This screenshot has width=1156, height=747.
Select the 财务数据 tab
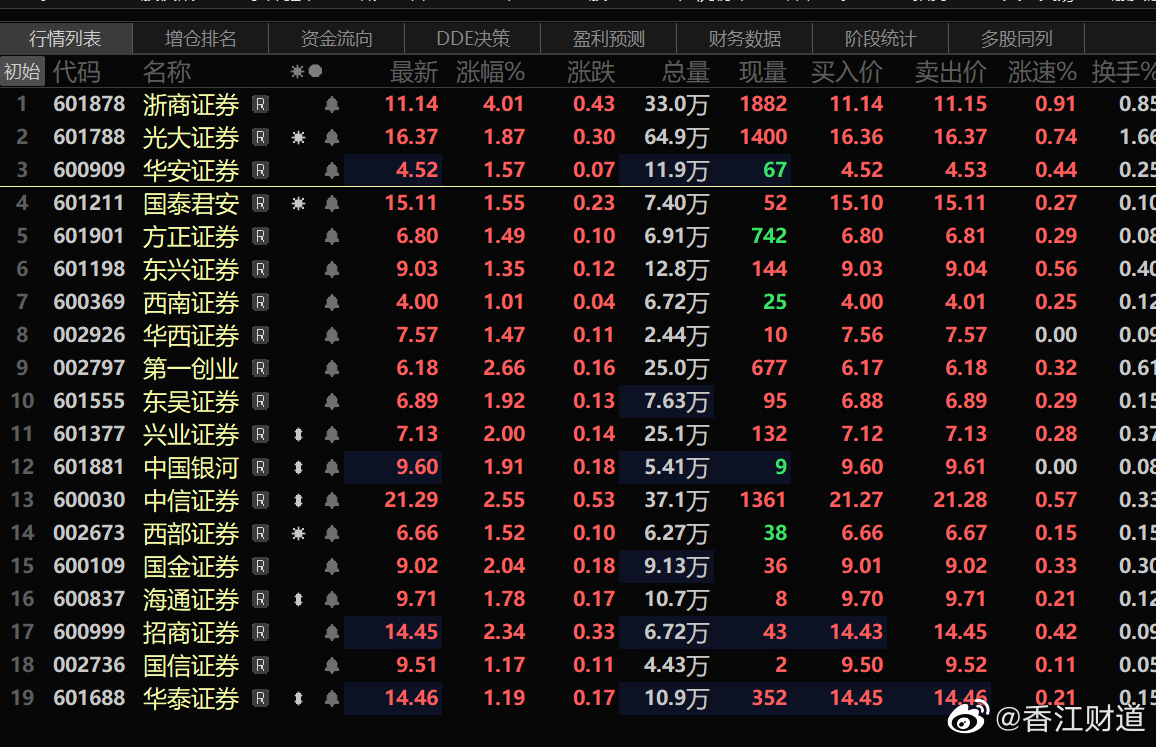(745, 38)
